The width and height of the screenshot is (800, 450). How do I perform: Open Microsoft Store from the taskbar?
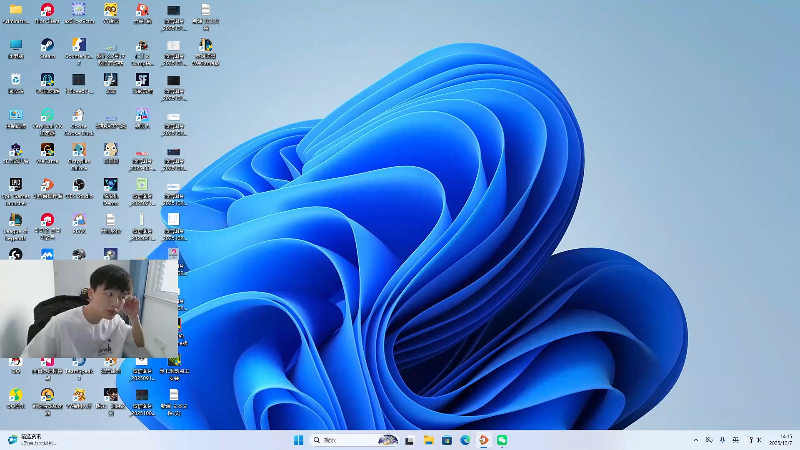coord(446,440)
